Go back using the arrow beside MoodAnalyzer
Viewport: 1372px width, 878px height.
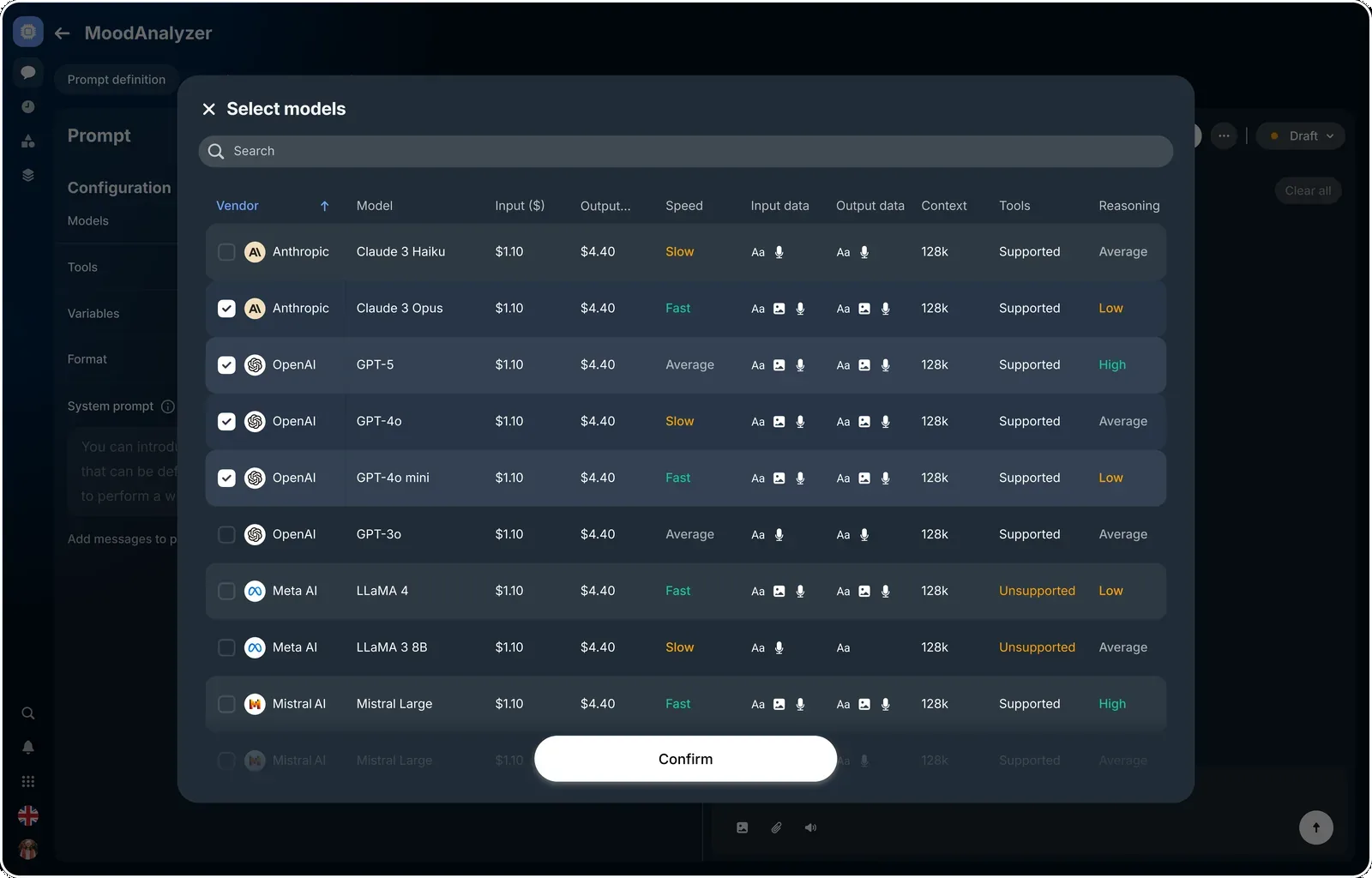(x=63, y=33)
